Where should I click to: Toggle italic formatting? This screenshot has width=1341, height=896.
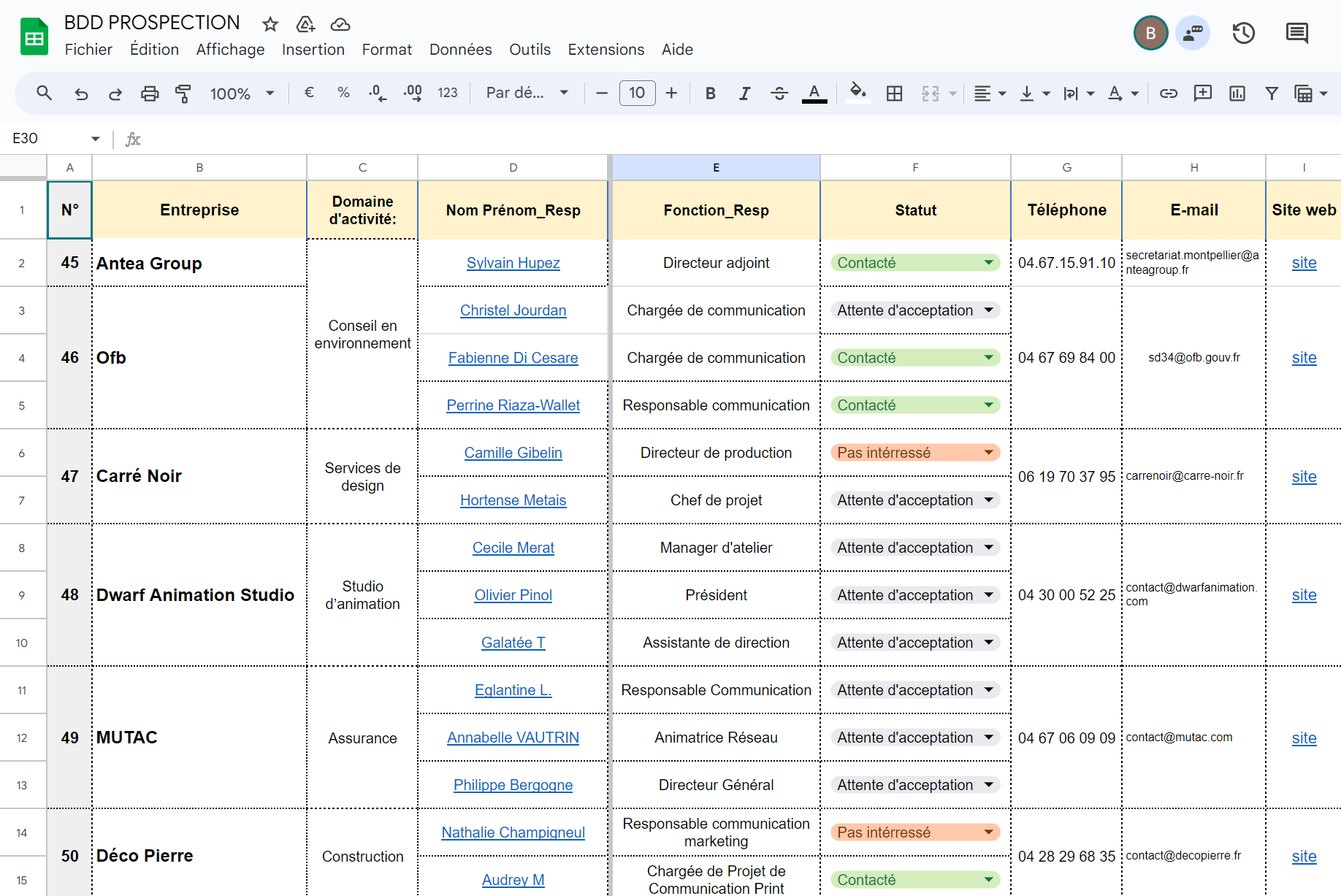[744, 93]
